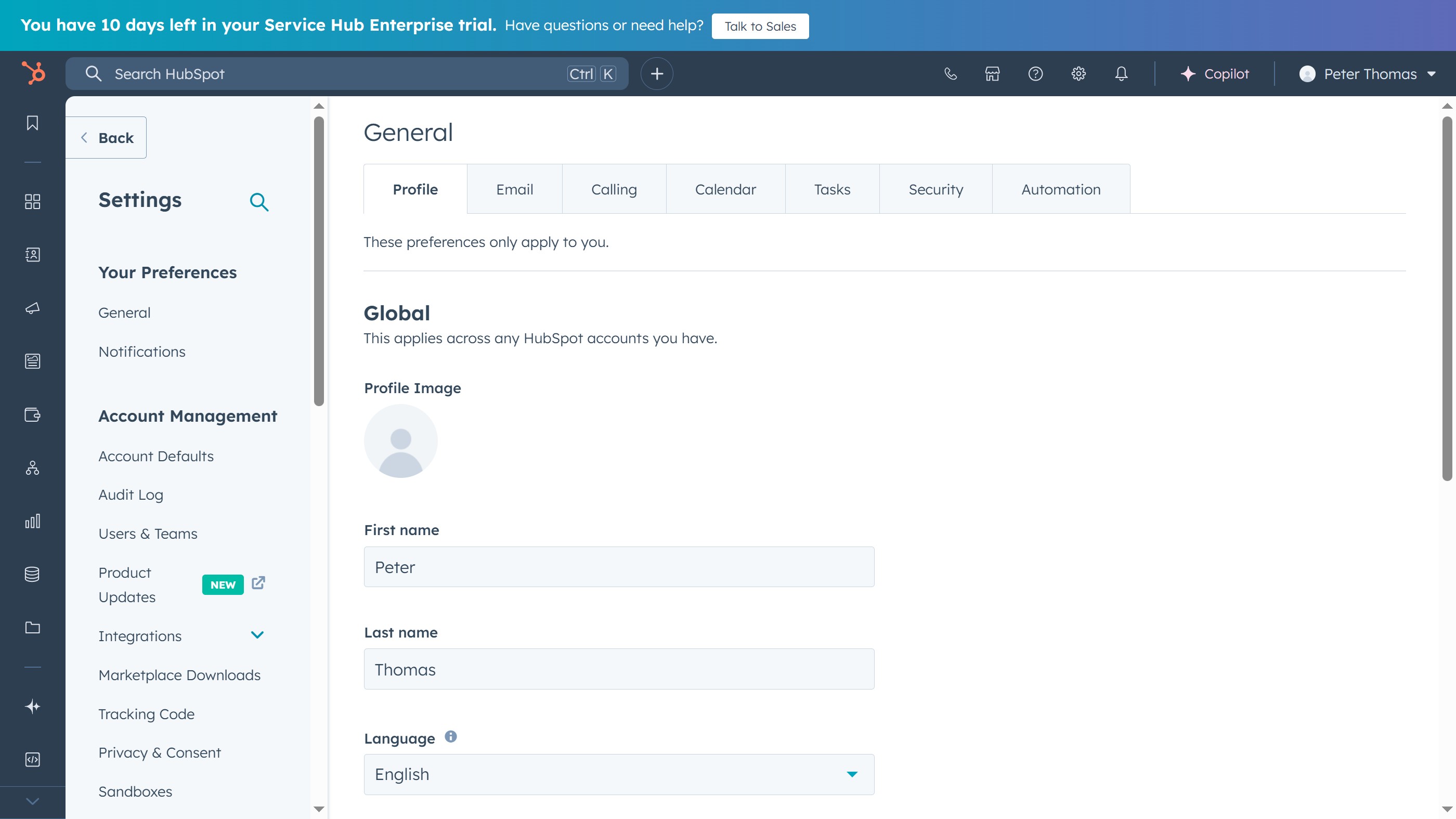Screen dimensions: 1456x819
Task: Focus the Search HubSpot field
Action: click(347, 73)
